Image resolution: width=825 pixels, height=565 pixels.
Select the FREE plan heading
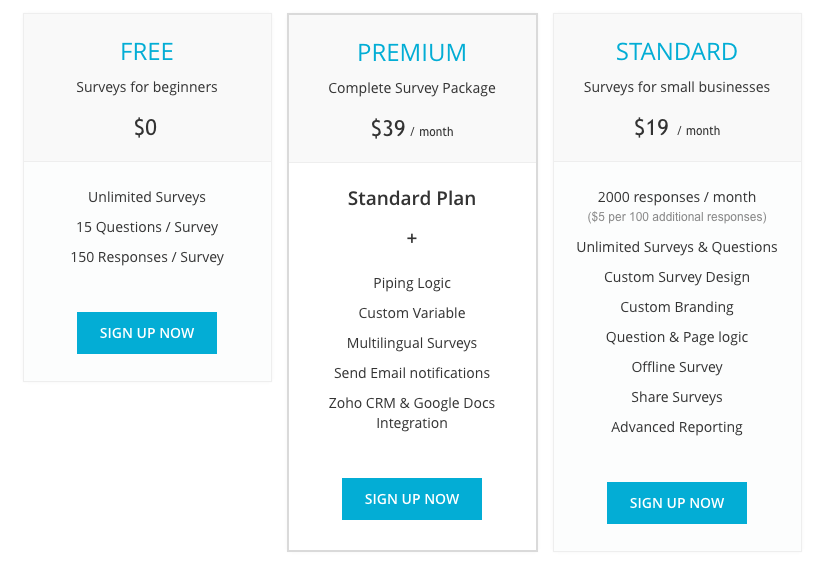[147, 52]
